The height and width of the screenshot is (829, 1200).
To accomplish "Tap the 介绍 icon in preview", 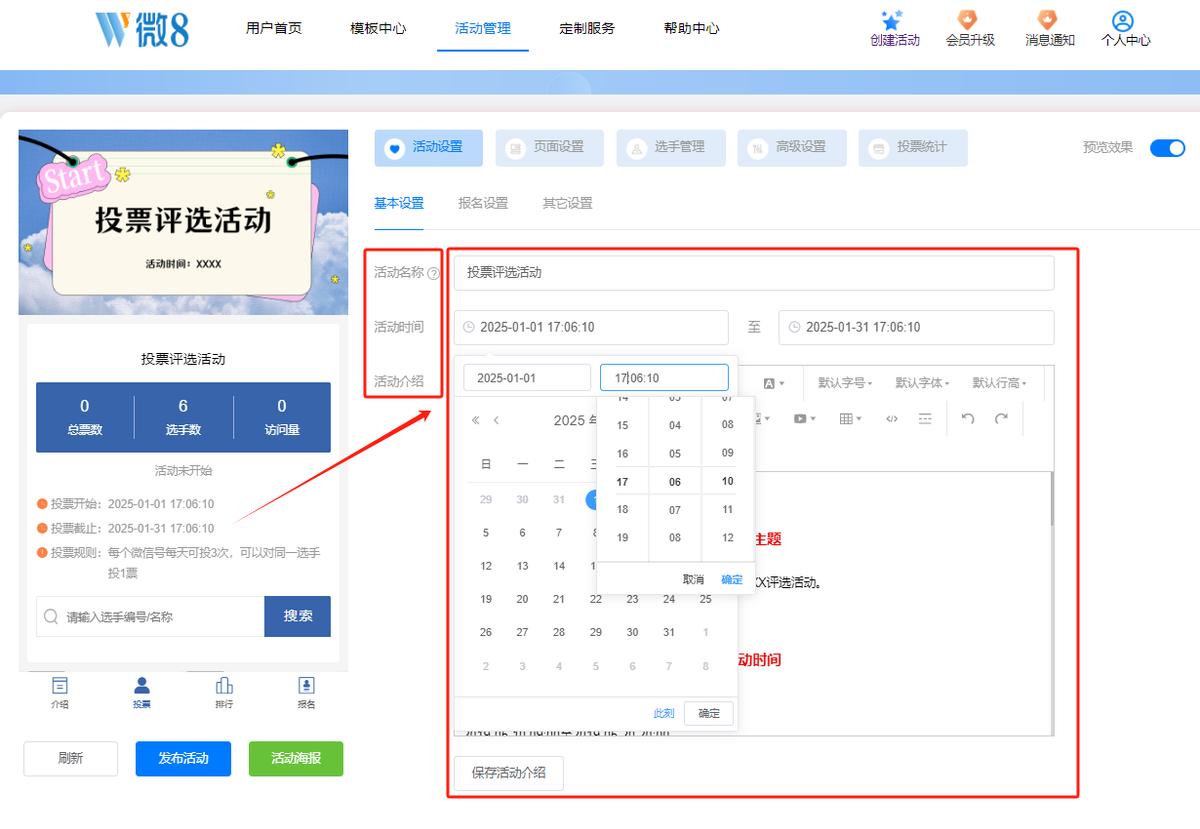I will click(x=60, y=686).
